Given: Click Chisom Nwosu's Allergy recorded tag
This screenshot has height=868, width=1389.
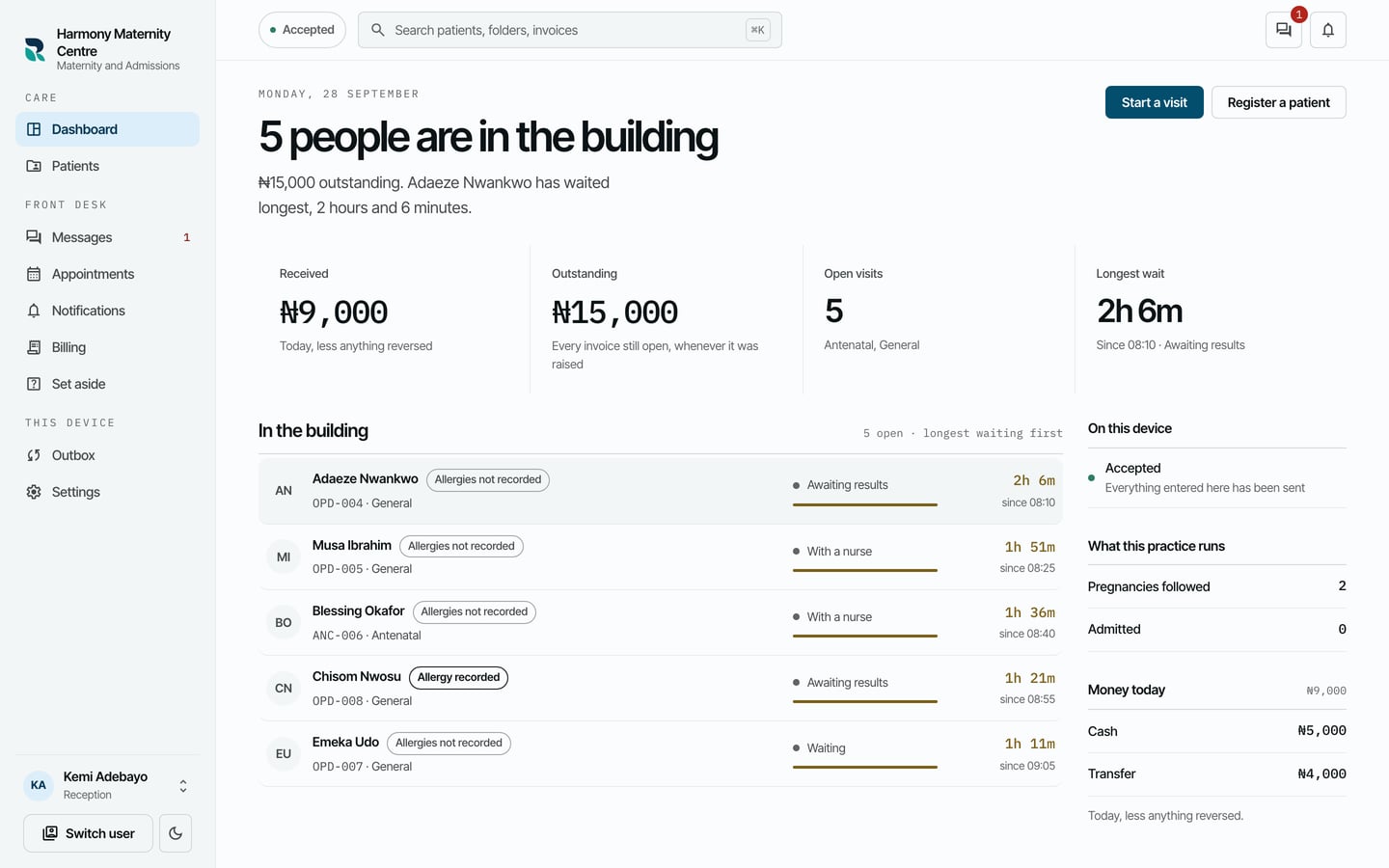Looking at the screenshot, I should tap(458, 677).
